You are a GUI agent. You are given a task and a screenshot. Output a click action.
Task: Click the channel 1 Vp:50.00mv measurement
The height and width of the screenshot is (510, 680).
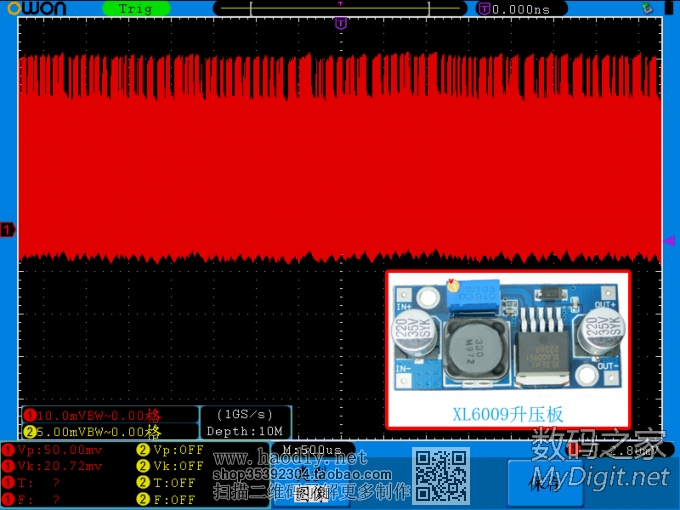click(x=60, y=450)
